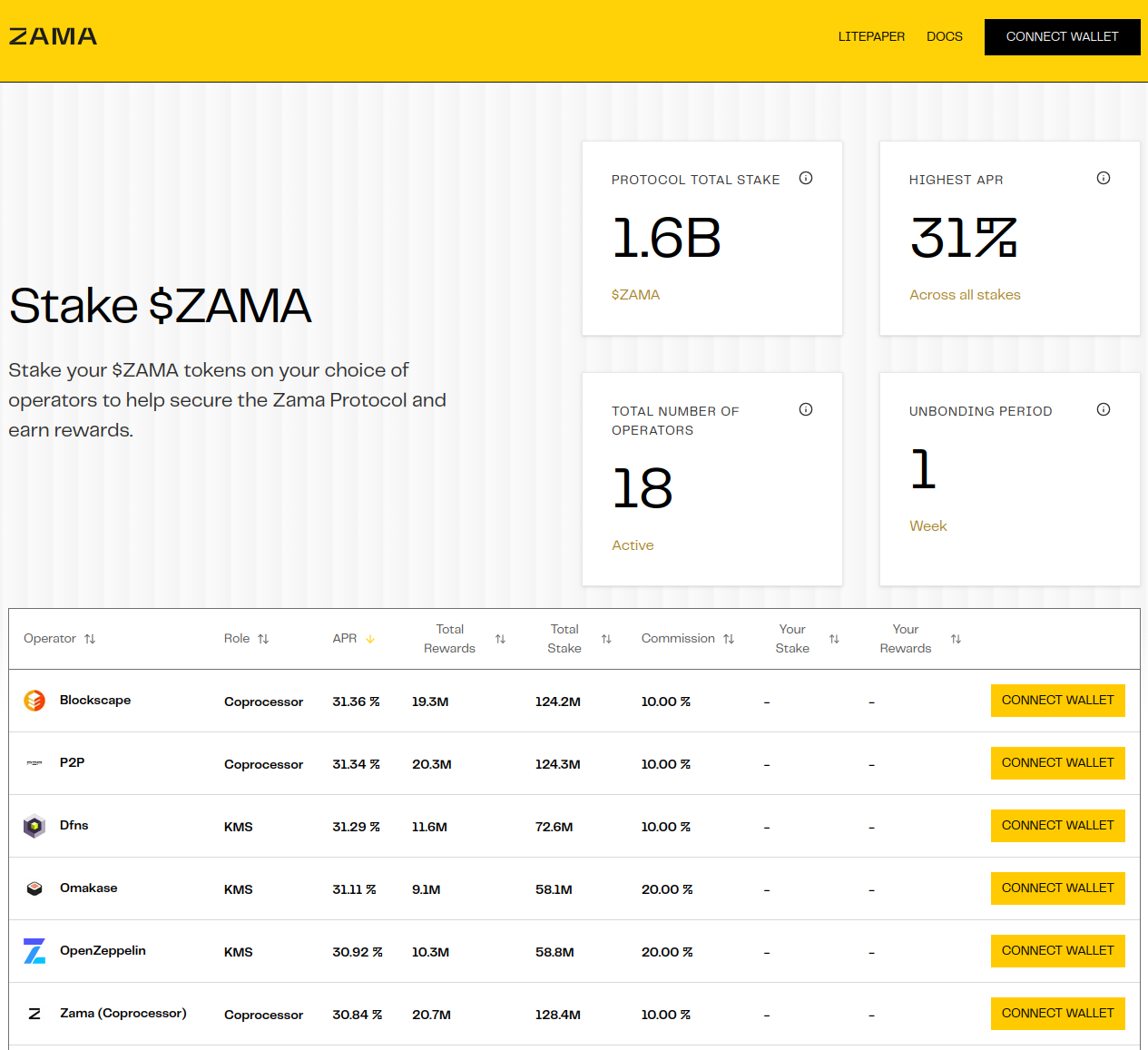This screenshot has width=1148, height=1050.
Task: Connect wallet for P2P row
Action: coord(1057,763)
